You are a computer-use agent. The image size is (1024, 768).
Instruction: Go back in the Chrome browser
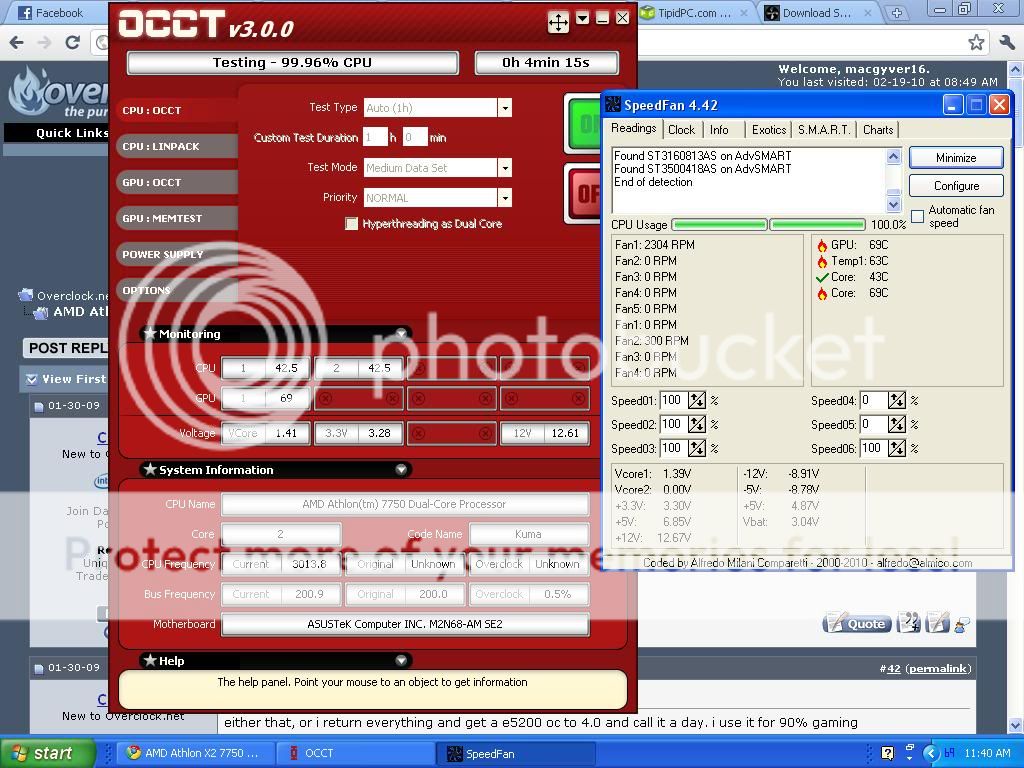pyautogui.click(x=16, y=43)
